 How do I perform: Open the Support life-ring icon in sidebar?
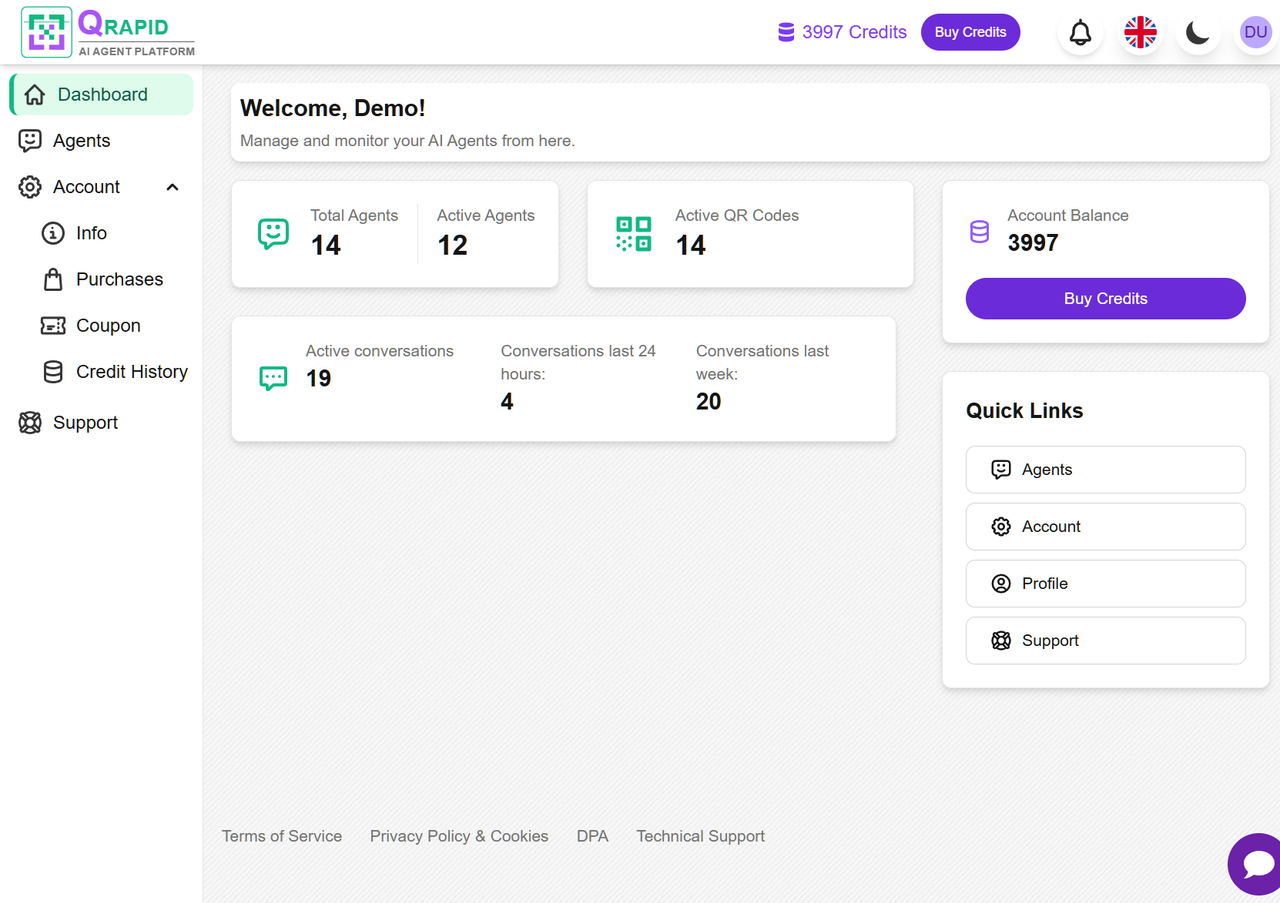click(29, 422)
